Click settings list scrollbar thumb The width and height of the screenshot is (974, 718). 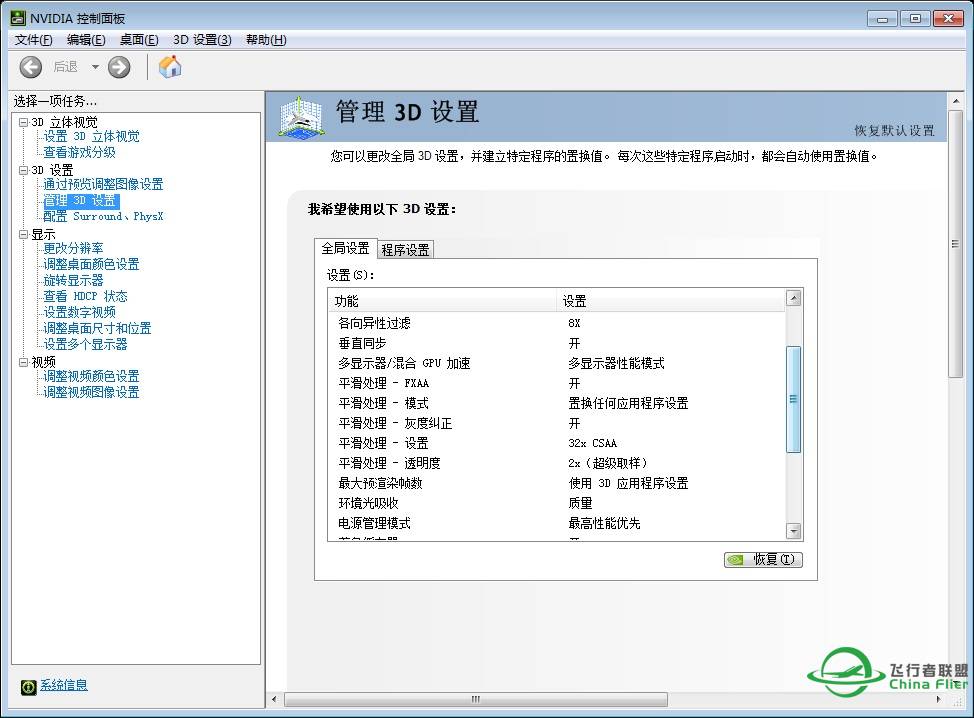pos(794,399)
